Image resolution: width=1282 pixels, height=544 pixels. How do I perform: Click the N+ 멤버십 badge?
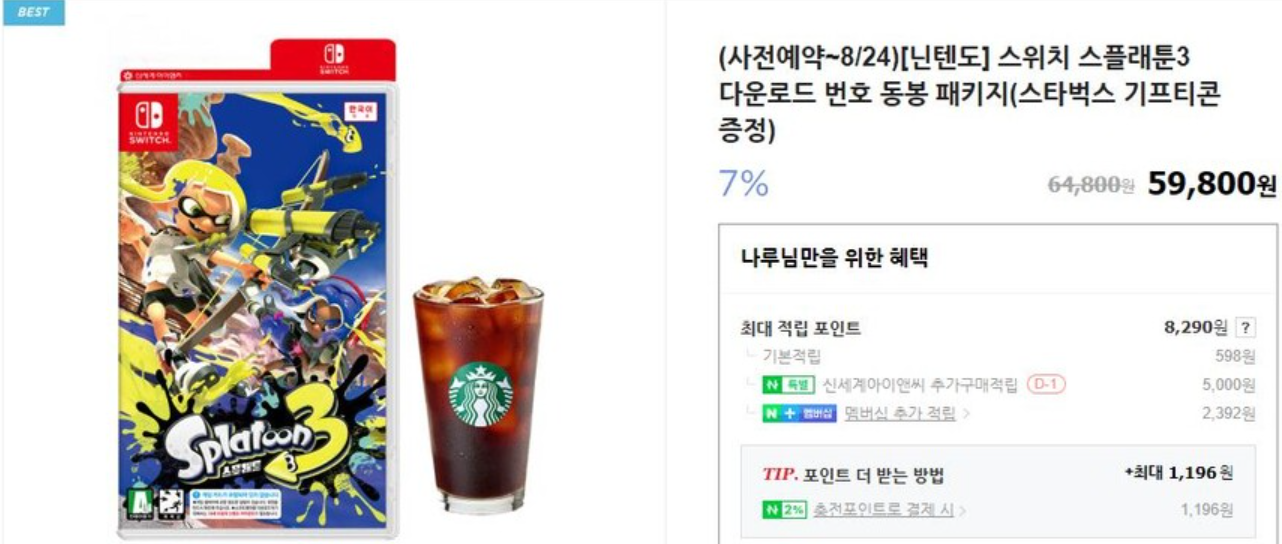[x=799, y=413]
